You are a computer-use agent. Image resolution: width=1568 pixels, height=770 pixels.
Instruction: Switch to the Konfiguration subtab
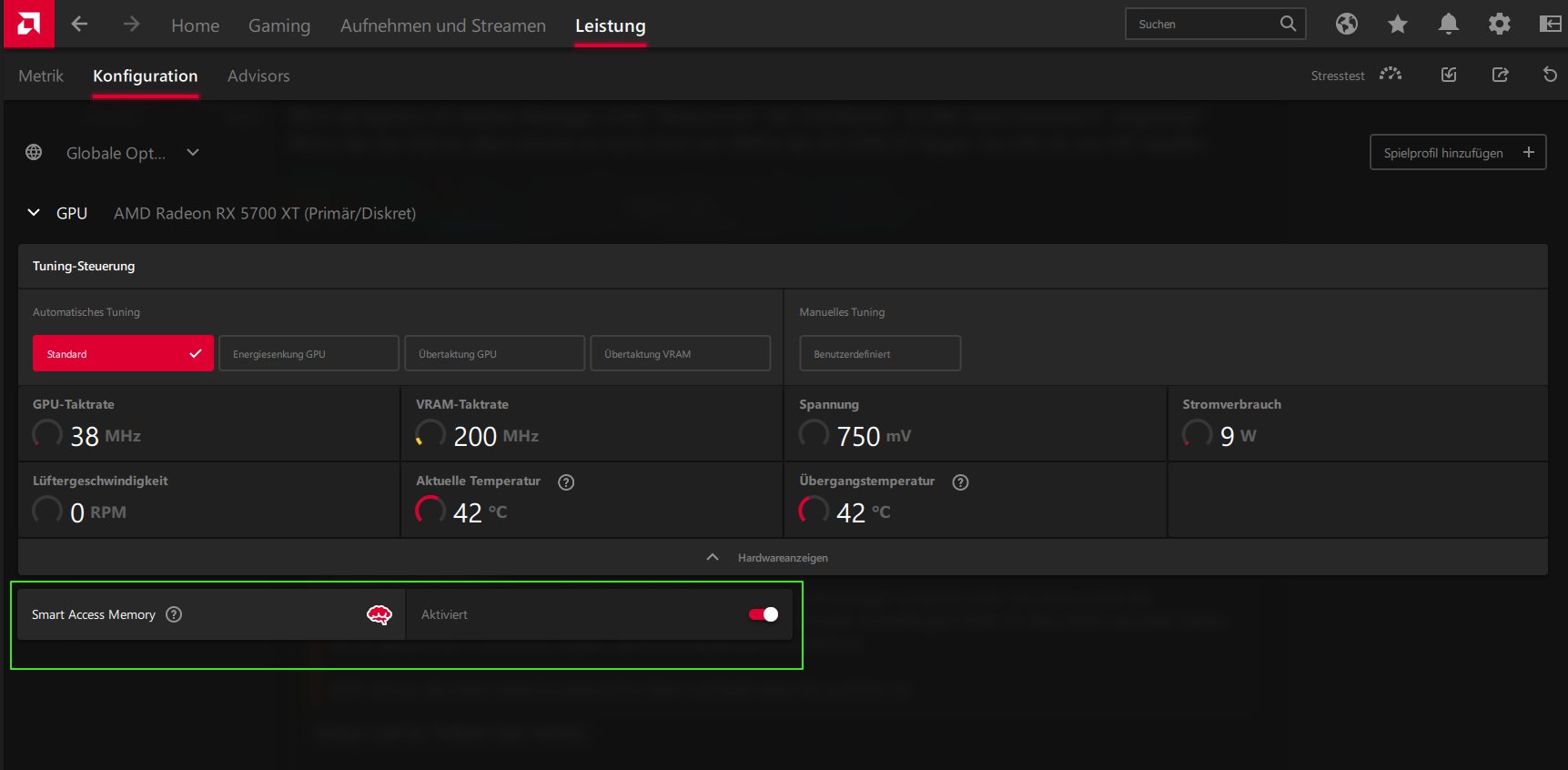point(146,76)
